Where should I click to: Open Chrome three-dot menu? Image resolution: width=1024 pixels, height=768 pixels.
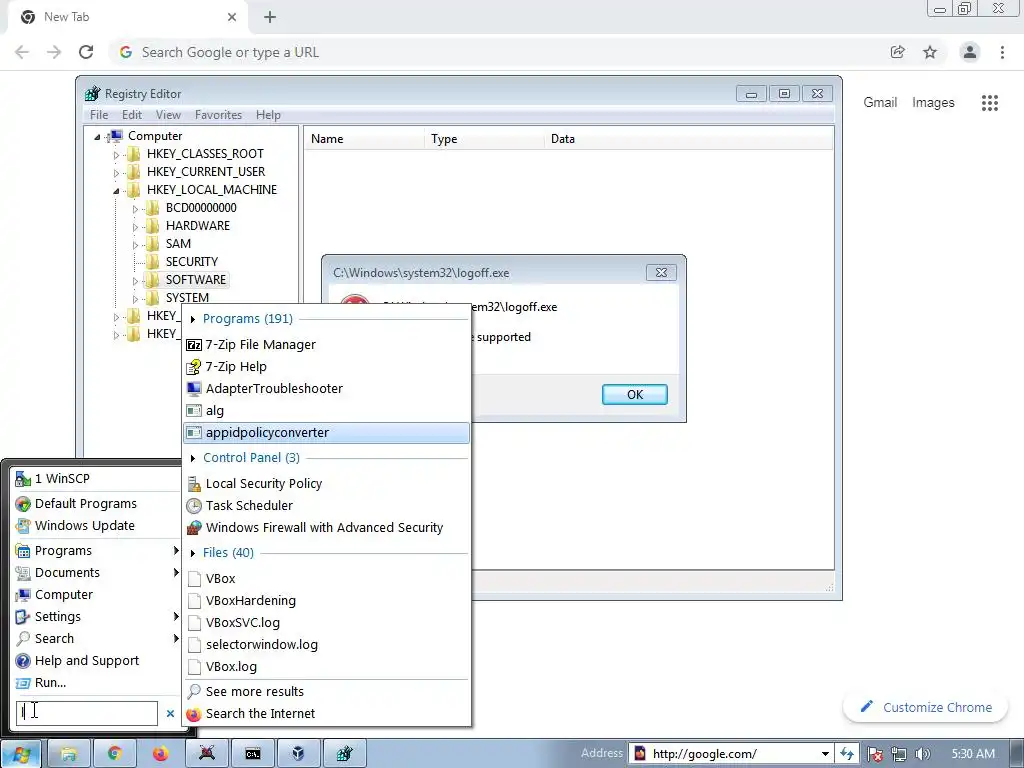click(1002, 52)
